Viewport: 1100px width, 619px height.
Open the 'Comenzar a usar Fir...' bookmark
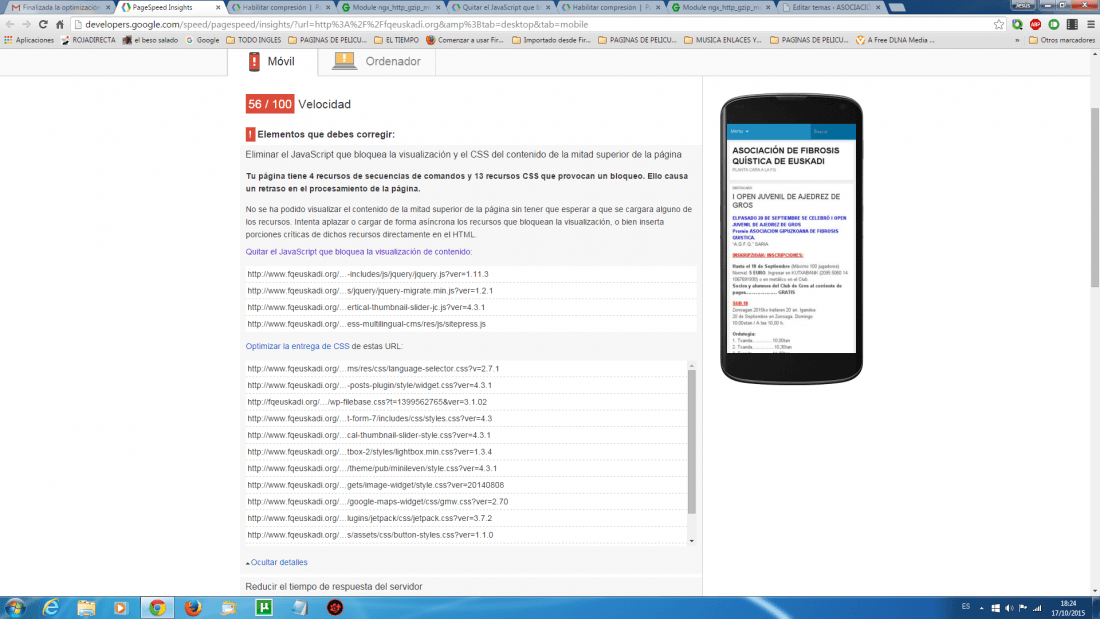[465, 41]
